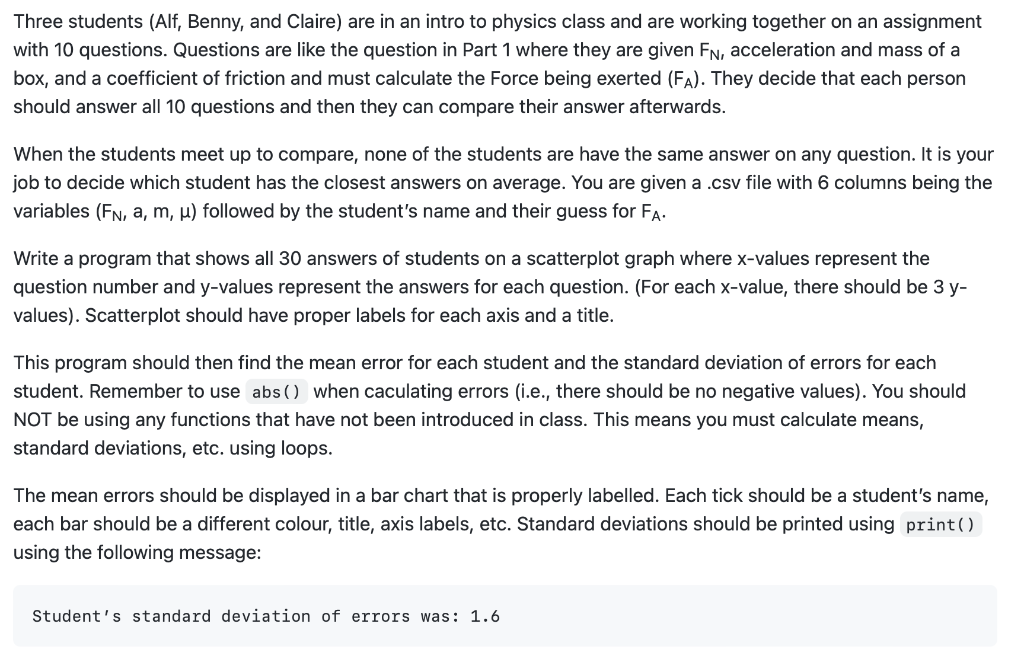Click the value 1.6 in the code block

[485, 616]
